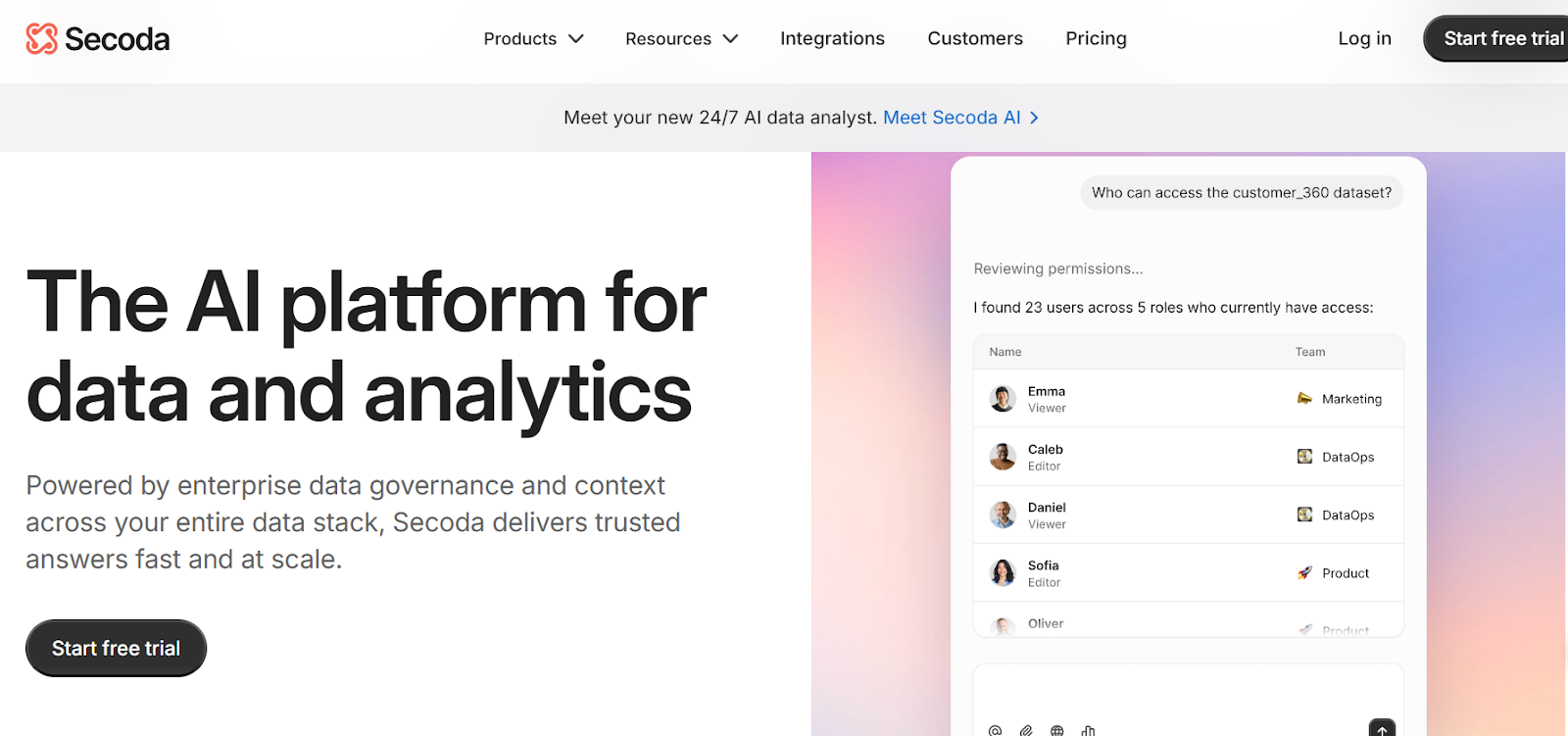
Task: Click the megaphone icon next to Marketing
Action: click(1303, 398)
